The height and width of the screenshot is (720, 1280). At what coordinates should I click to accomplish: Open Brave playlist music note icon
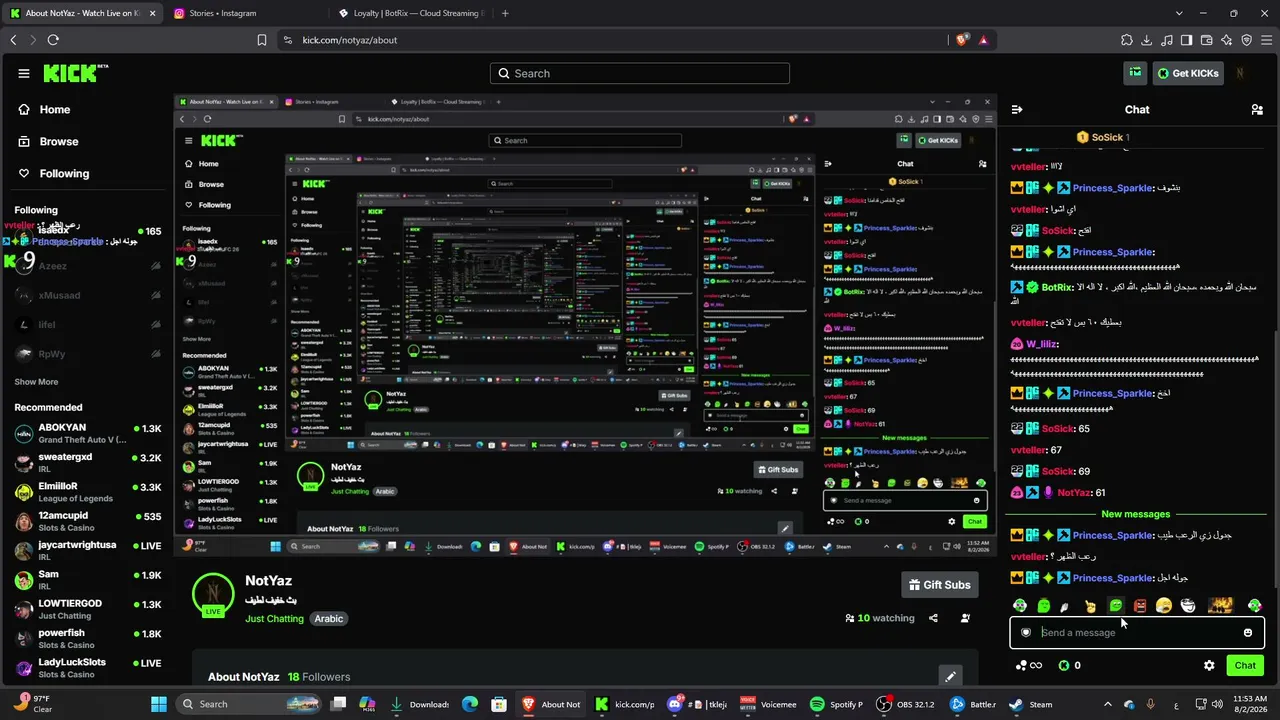pyautogui.click(x=1167, y=40)
